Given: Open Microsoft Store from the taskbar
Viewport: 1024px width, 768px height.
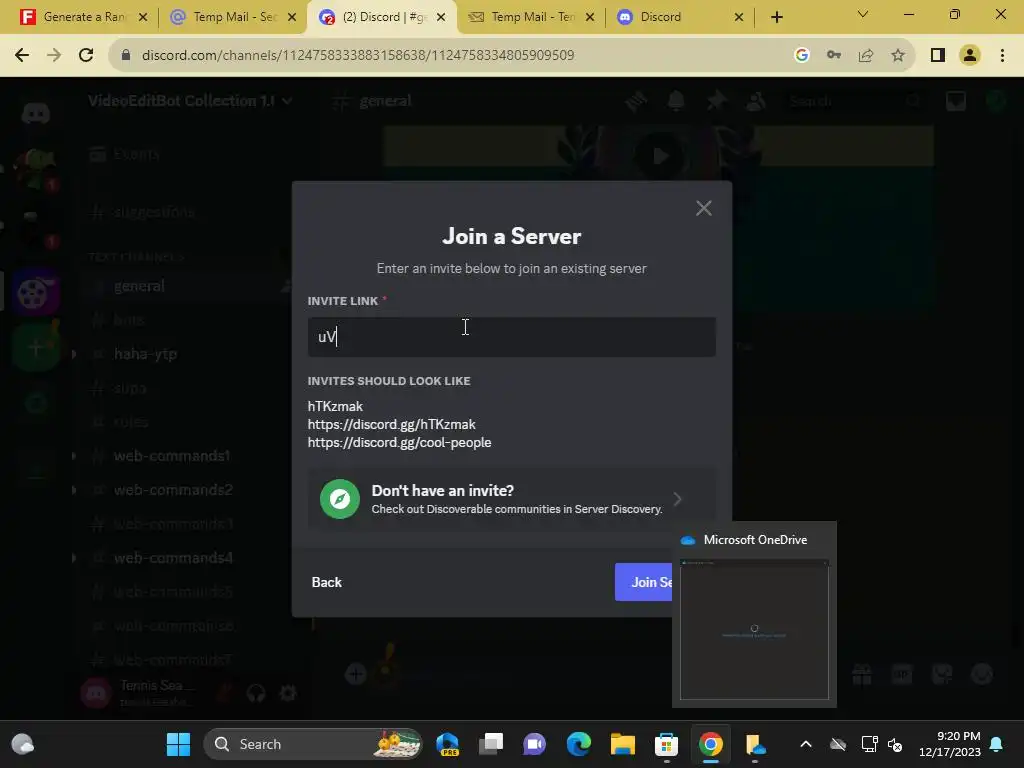Looking at the screenshot, I should pos(666,744).
